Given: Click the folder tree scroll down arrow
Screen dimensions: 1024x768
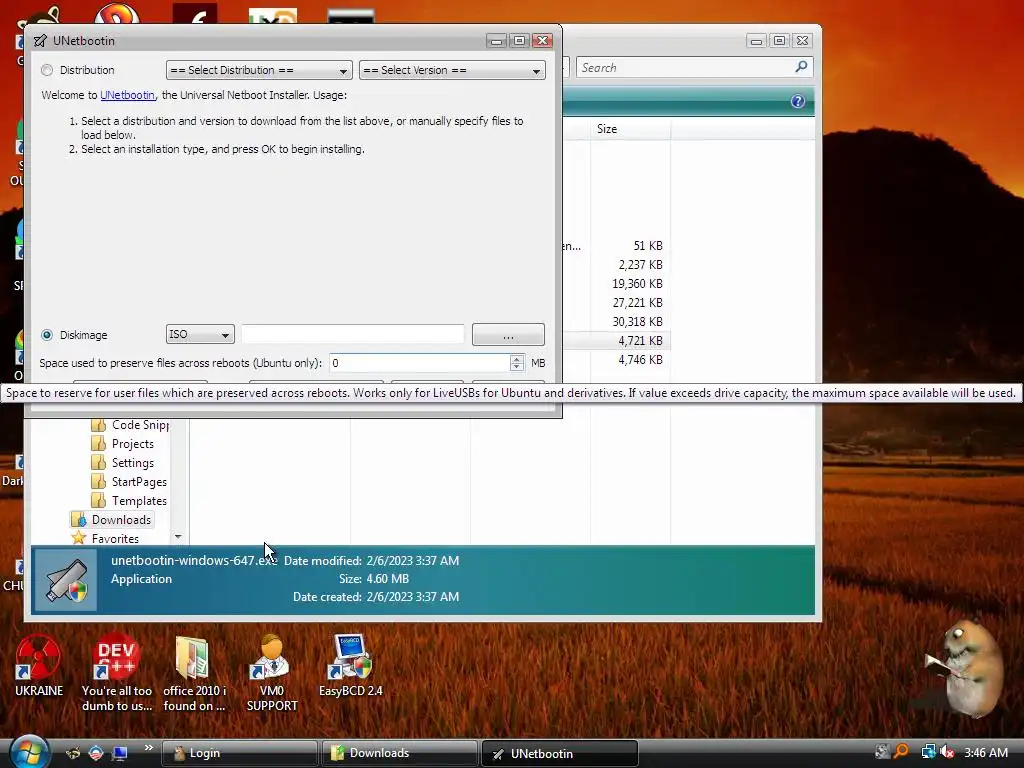Looking at the screenshot, I should pyautogui.click(x=178, y=537).
